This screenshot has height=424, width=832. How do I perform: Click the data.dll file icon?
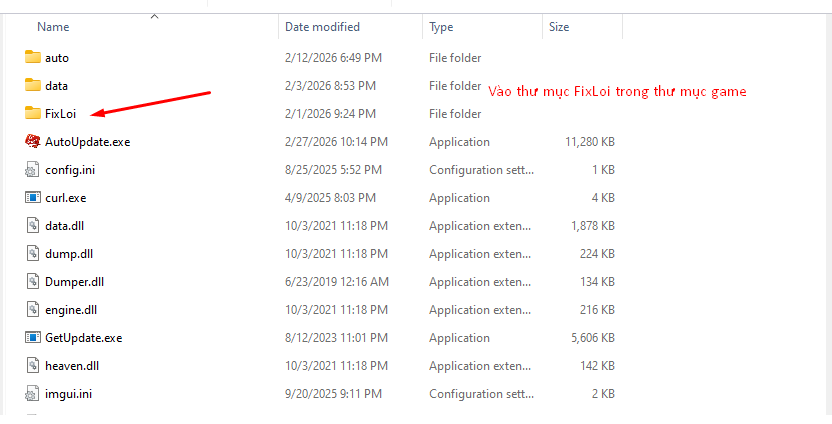[x=32, y=225]
